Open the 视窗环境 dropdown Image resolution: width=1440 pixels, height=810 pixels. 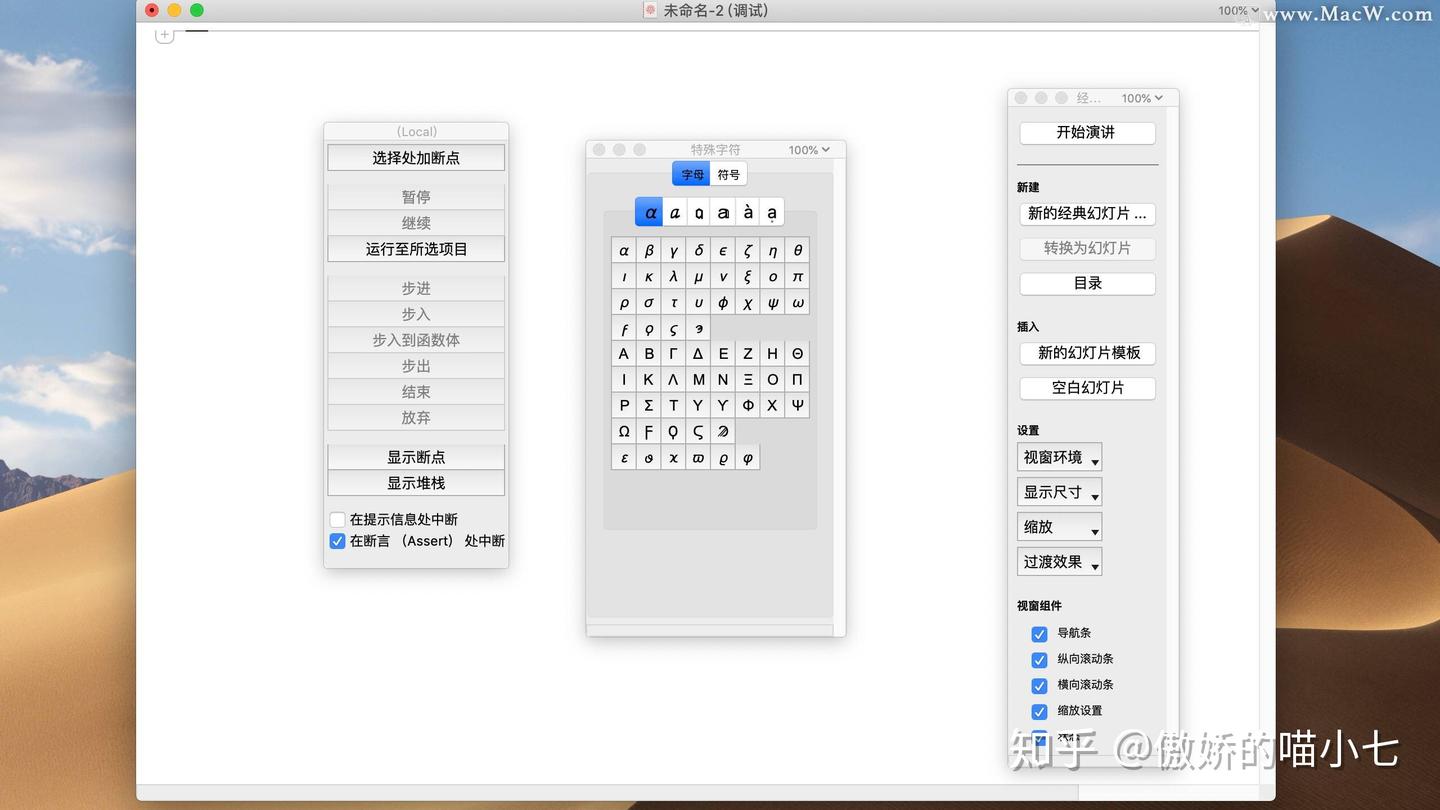point(1059,457)
